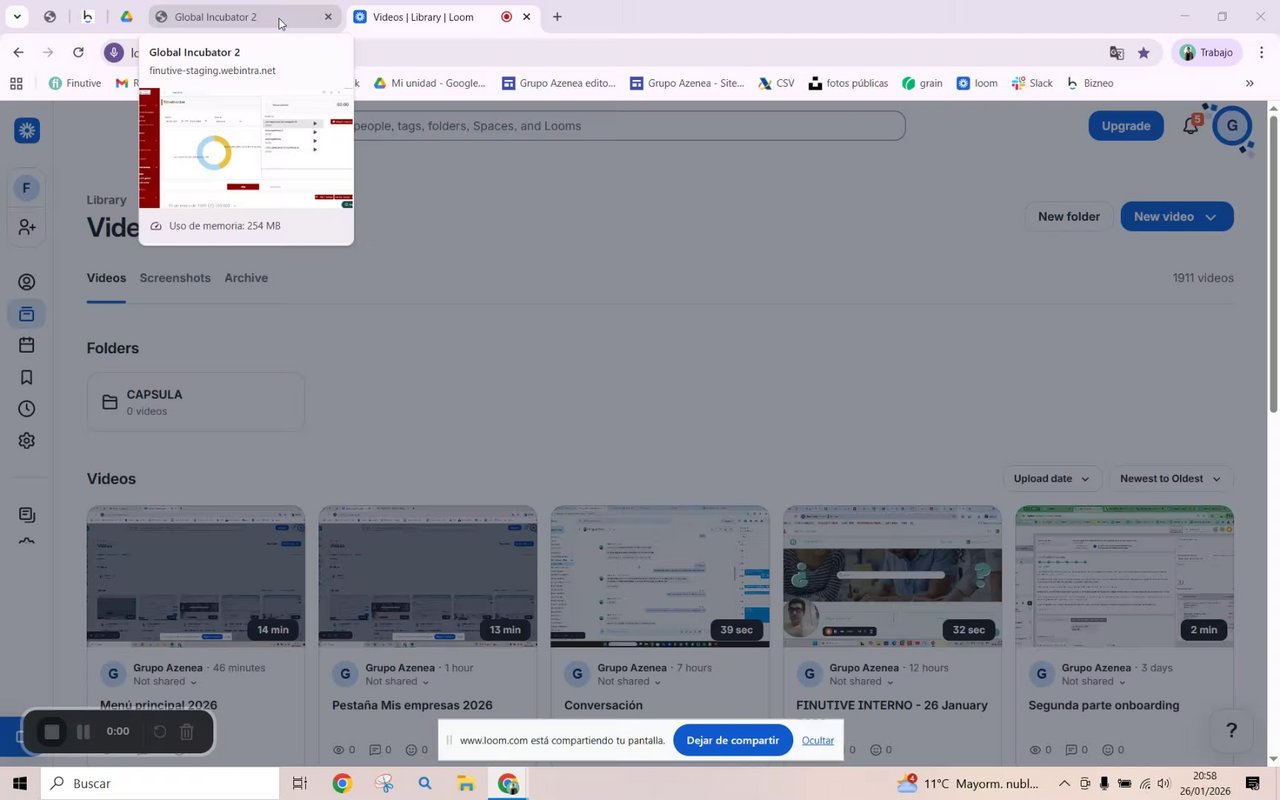Go back with the browser back arrow
The height and width of the screenshot is (800, 1280).
click(x=18, y=52)
